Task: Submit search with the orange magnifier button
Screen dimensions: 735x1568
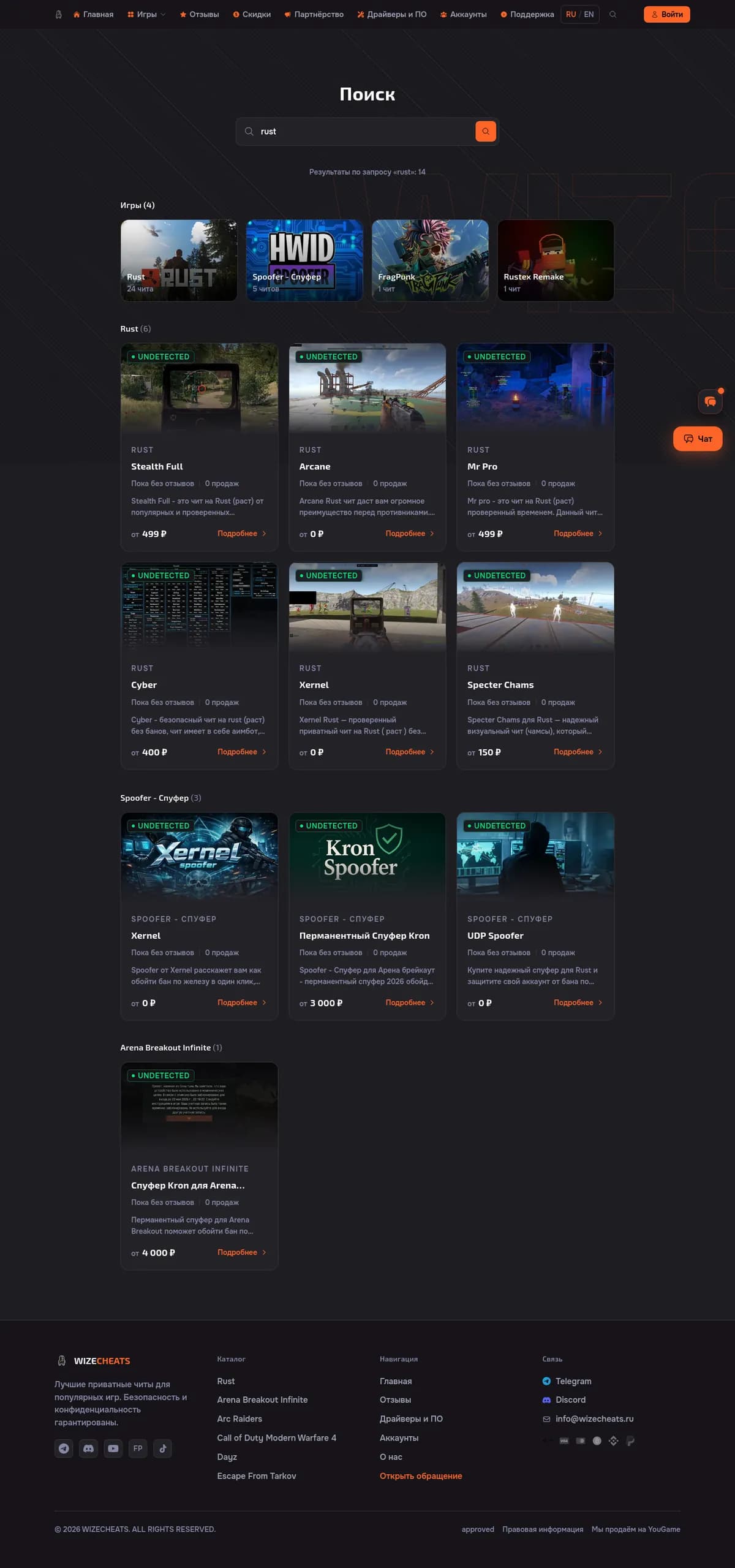Action: pyautogui.click(x=486, y=131)
